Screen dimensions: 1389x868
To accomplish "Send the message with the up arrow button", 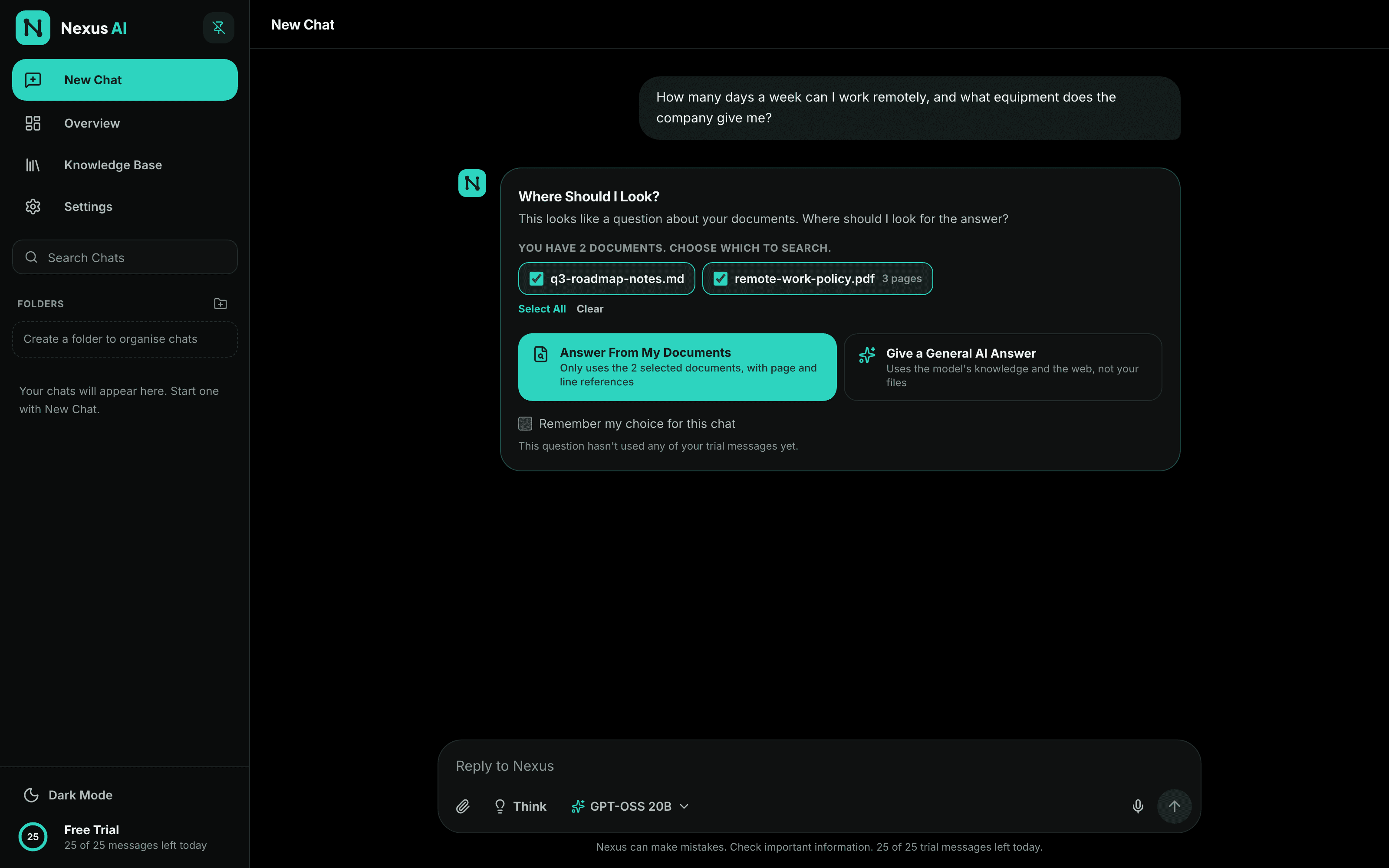I will pyautogui.click(x=1174, y=806).
